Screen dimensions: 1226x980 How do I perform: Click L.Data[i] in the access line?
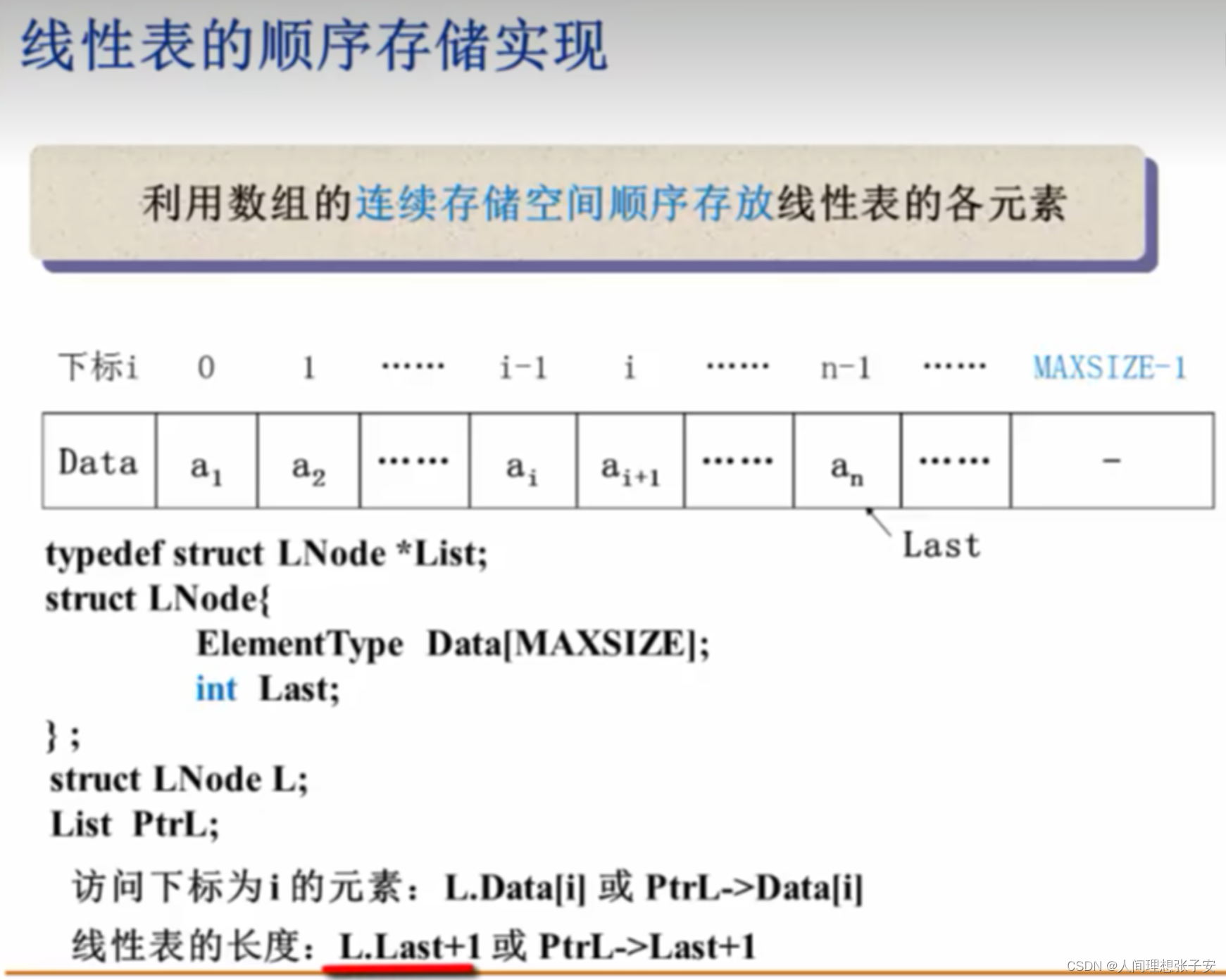(x=515, y=888)
